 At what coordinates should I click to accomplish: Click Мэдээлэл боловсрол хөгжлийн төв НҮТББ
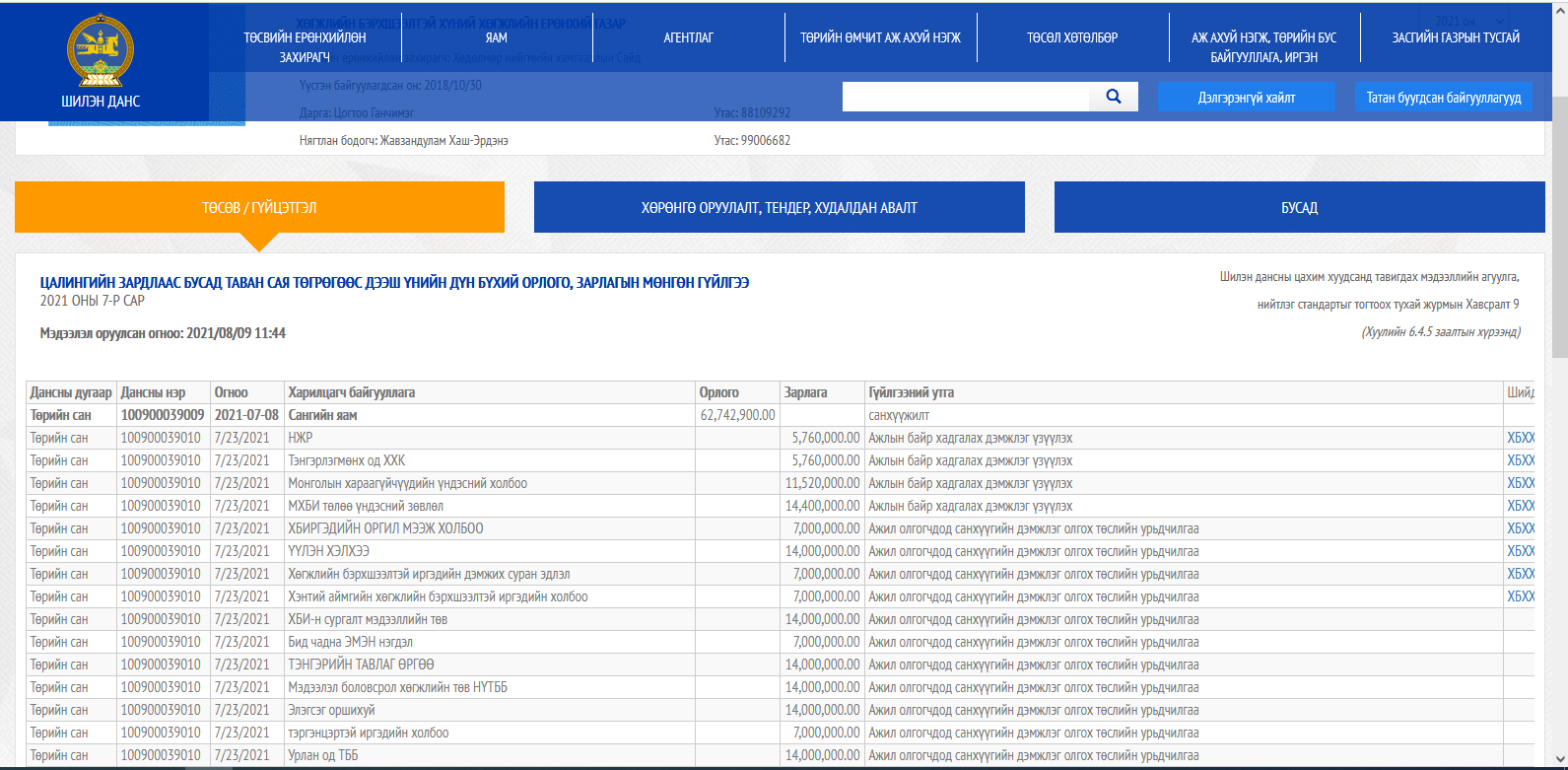(x=398, y=687)
